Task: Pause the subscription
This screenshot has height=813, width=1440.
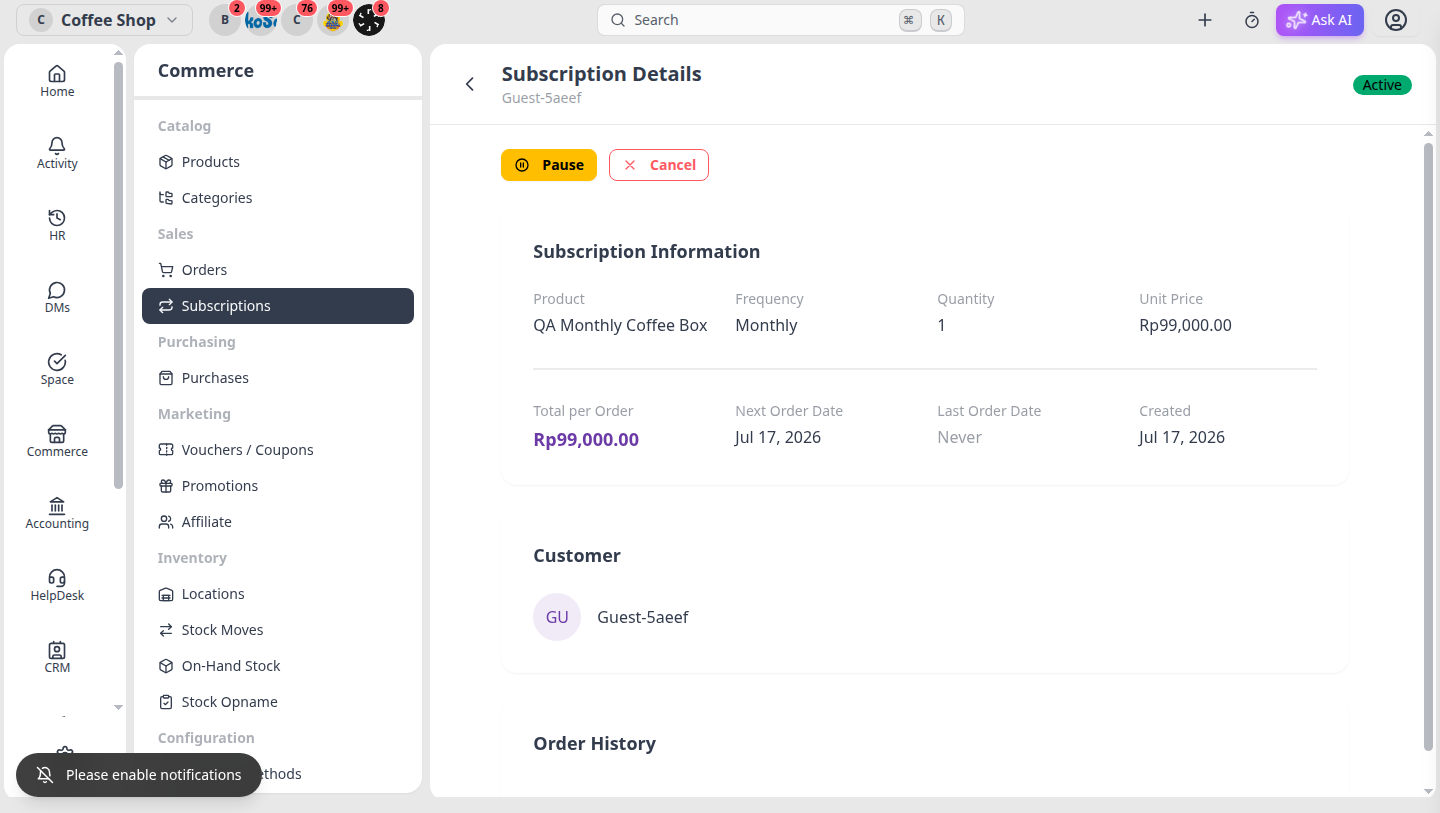Action: tap(549, 165)
